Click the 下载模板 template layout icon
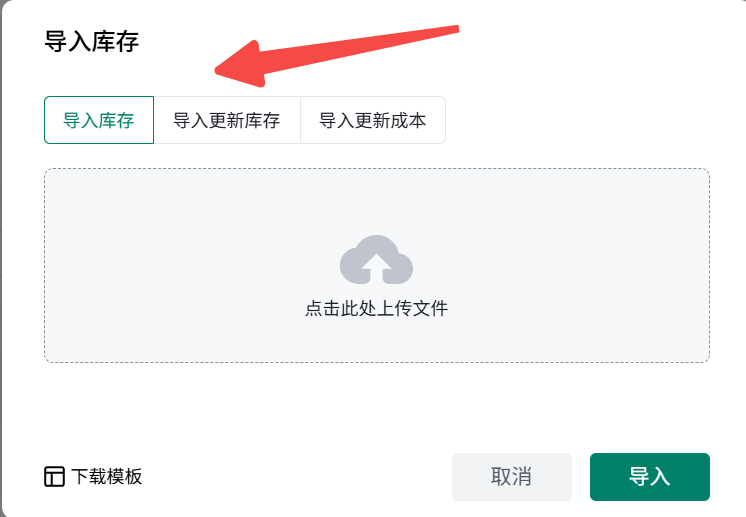Viewport: 746px width, 517px height. (x=55, y=477)
